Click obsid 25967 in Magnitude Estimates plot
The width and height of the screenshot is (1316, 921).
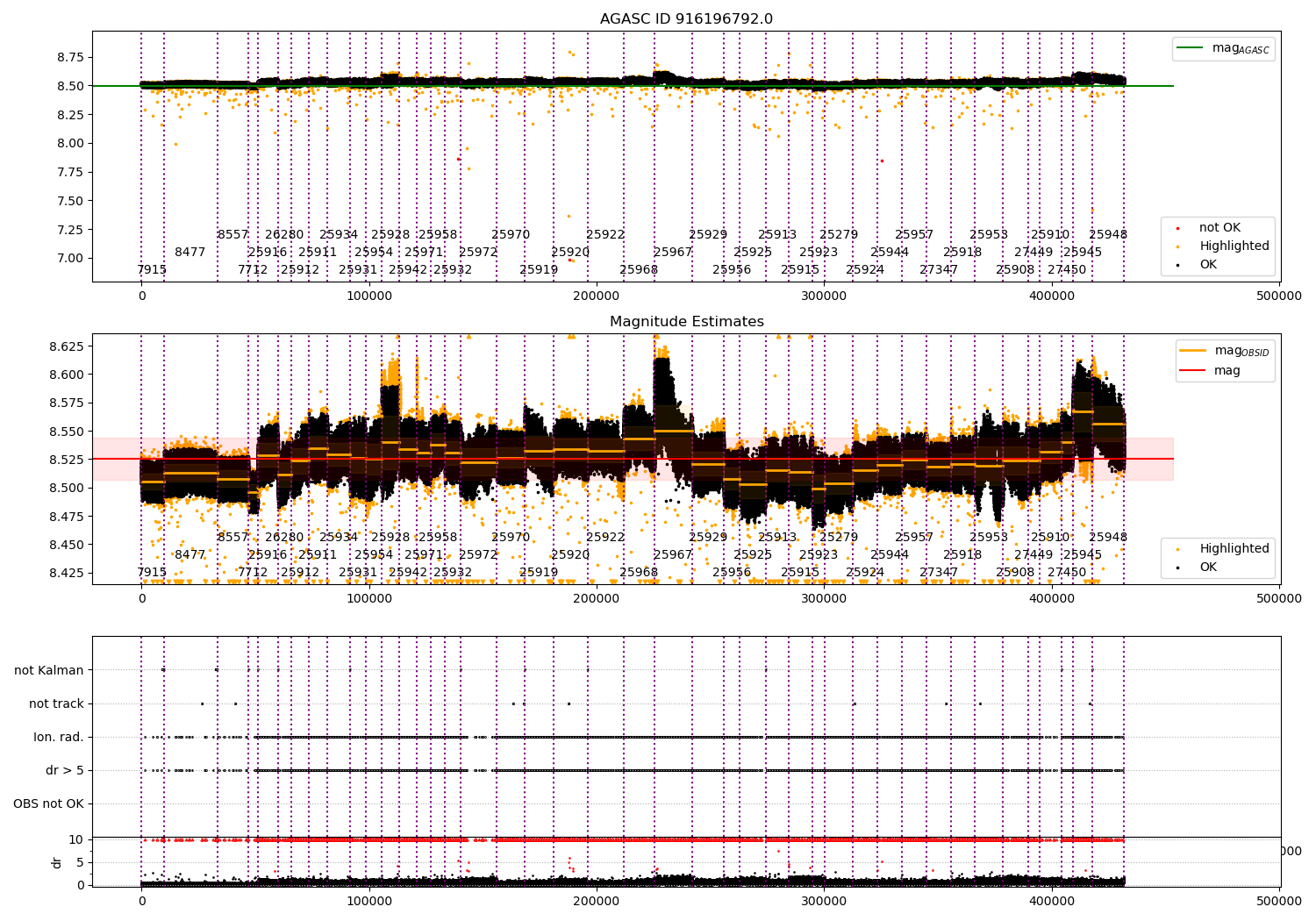(673, 554)
